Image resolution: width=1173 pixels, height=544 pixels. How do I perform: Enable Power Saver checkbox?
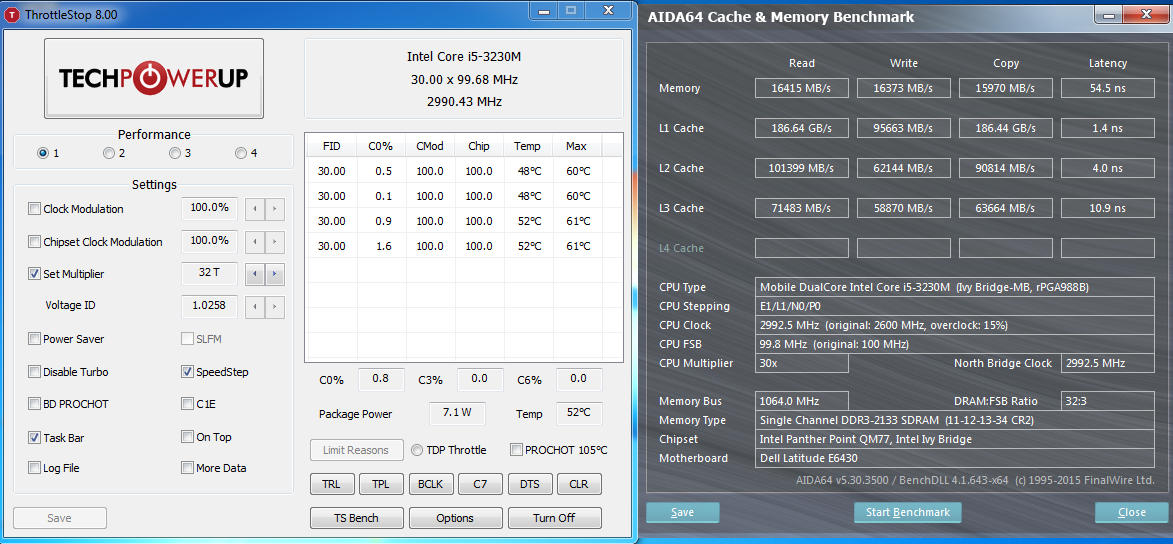point(34,339)
